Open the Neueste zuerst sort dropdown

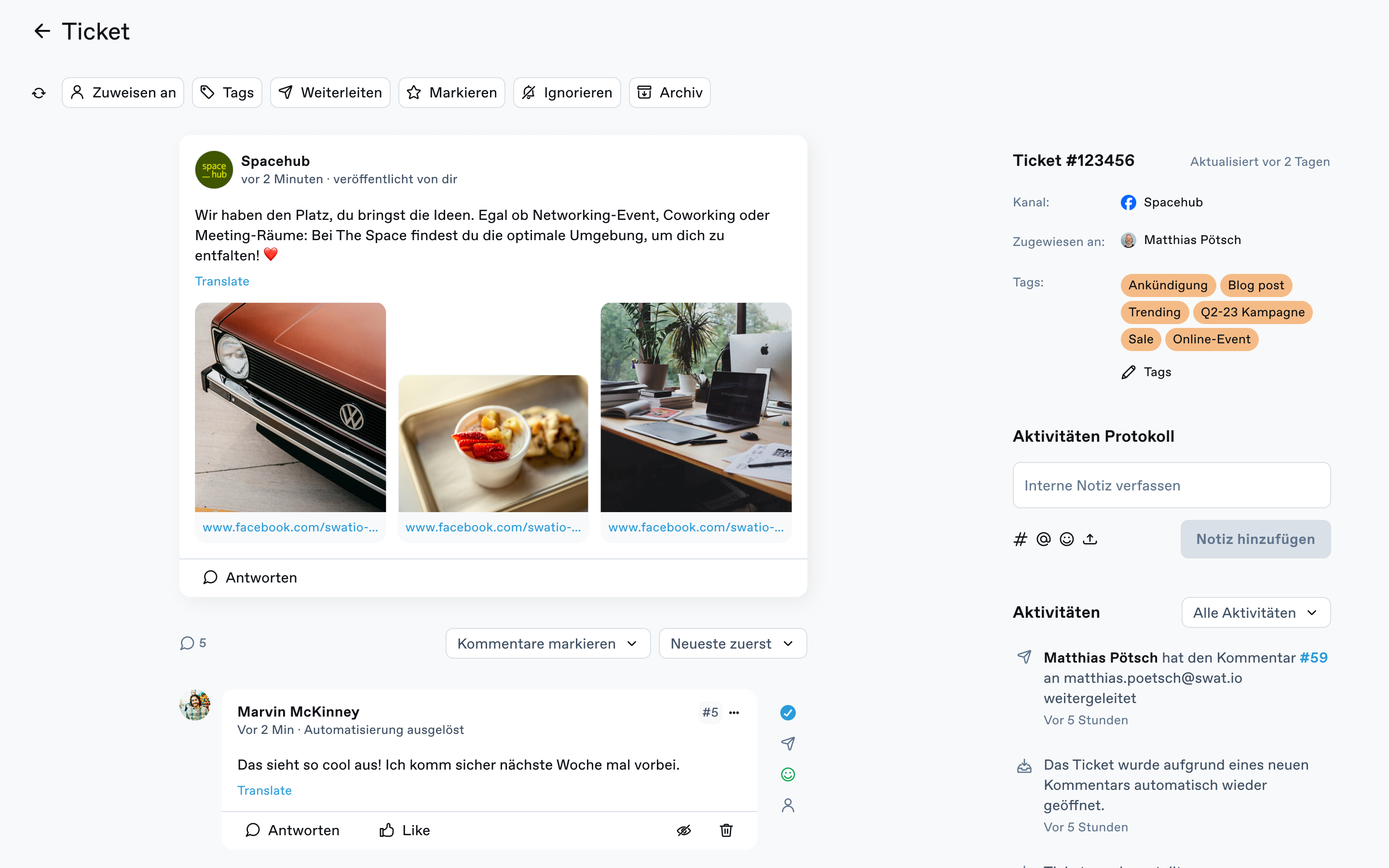click(x=733, y=644)
